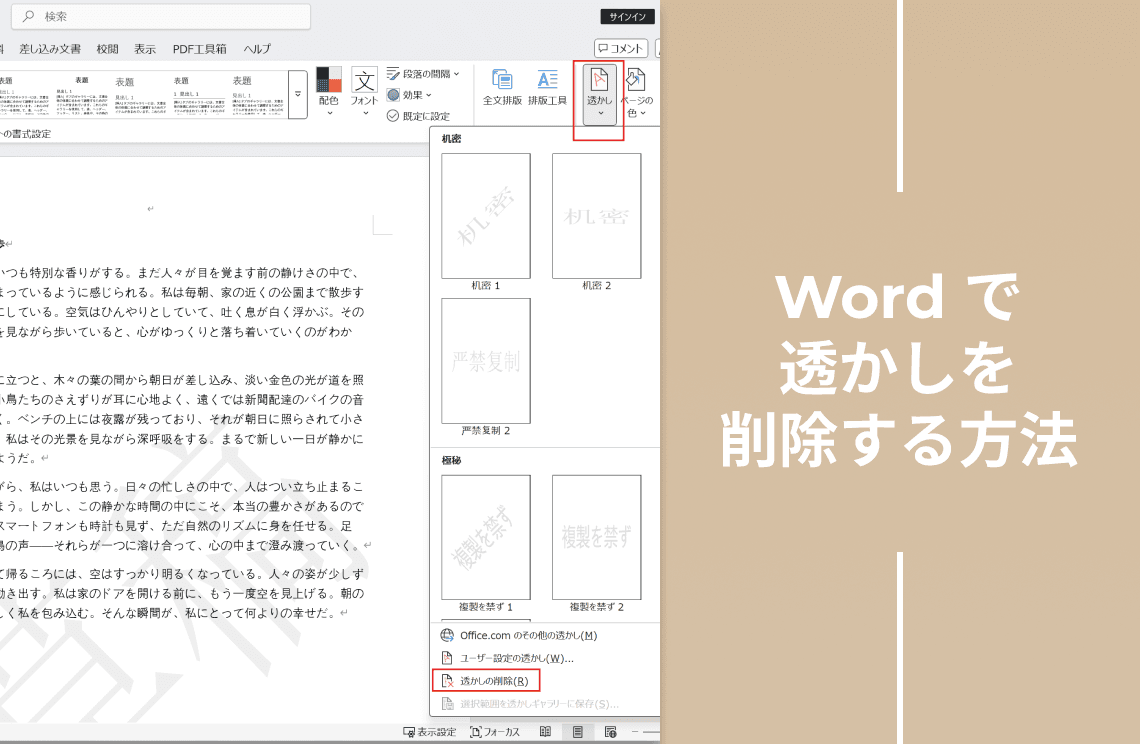The height and width of the screenshot is (744, 1140).
Task: Click the フォーカス focus mode icon
Action: 495,732
